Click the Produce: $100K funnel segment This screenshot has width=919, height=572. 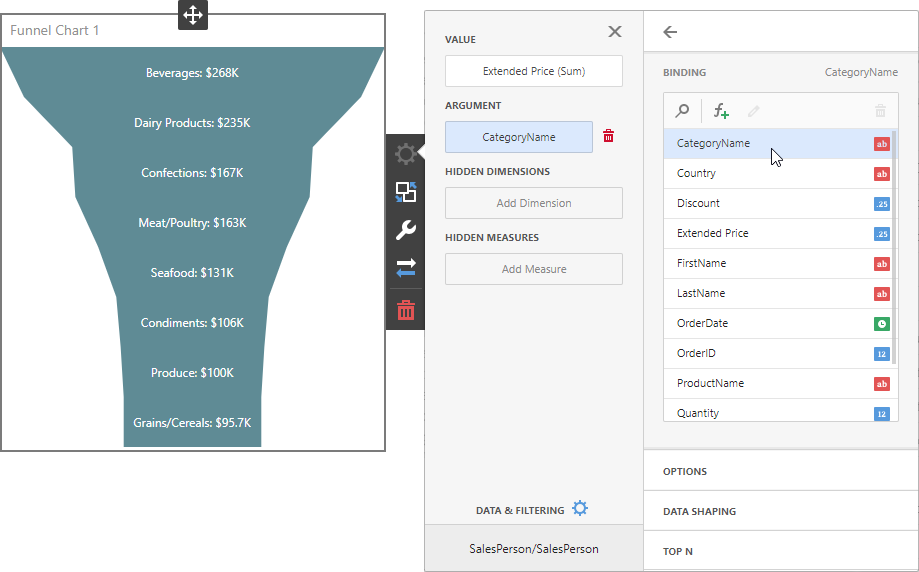click(192, 373)
